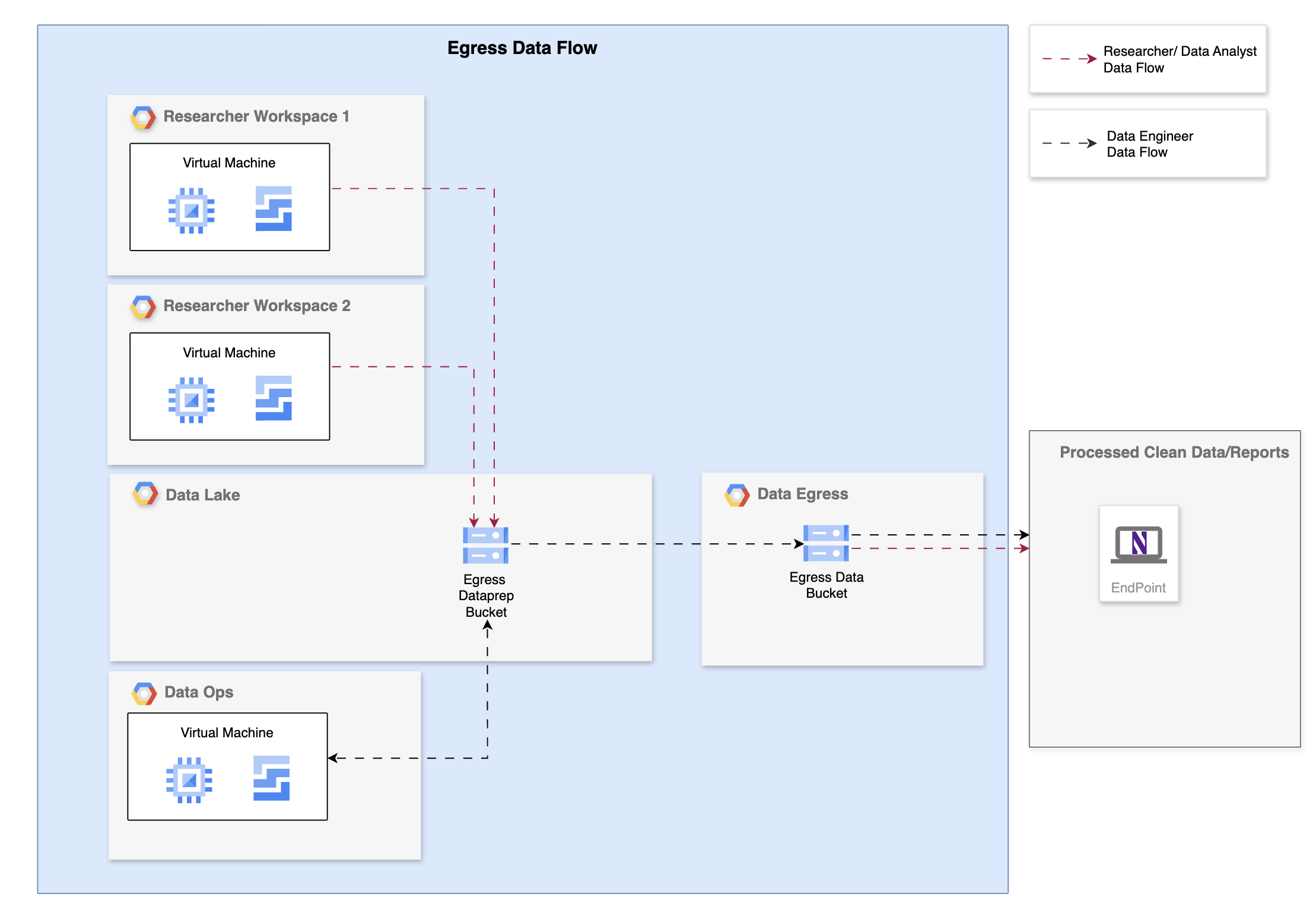Click Researcher Workspace 2 persistent disk icon
The height and width of the screenshot is (913, 1316).
point(274,398)
